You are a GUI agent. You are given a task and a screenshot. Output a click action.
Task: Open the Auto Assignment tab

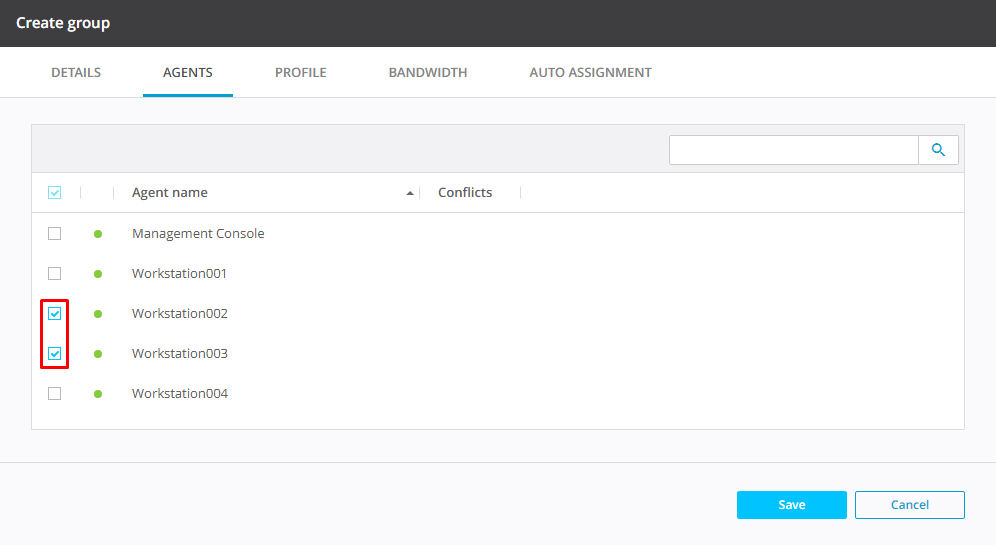[x=590, y=73]
